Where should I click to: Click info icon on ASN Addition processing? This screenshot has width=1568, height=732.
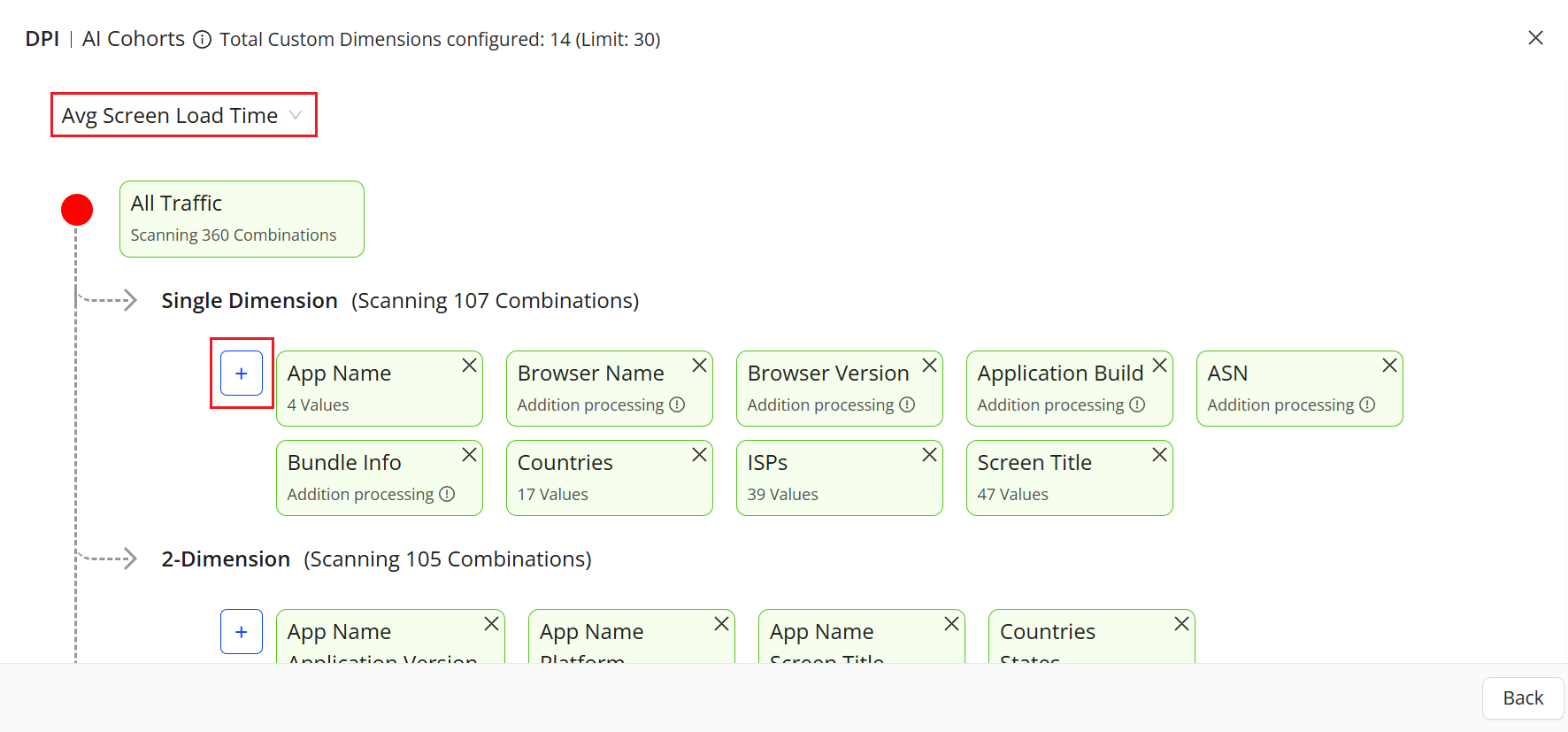1368,405
